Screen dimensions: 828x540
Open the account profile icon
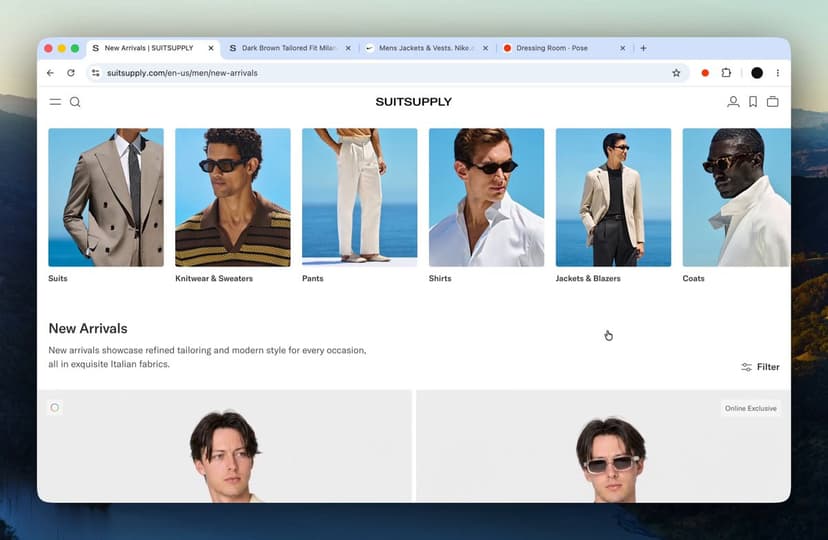click(733, 101)
